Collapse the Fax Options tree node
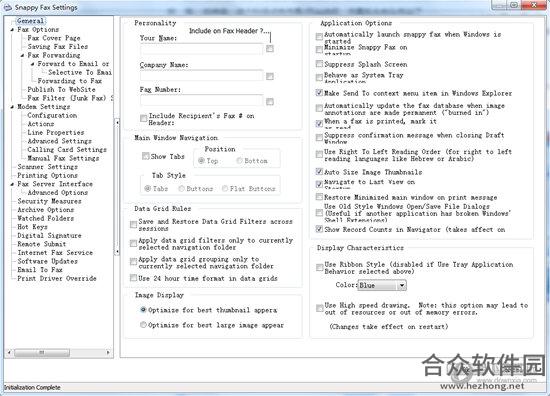The image size is (550, 396). tap(12, 30)
